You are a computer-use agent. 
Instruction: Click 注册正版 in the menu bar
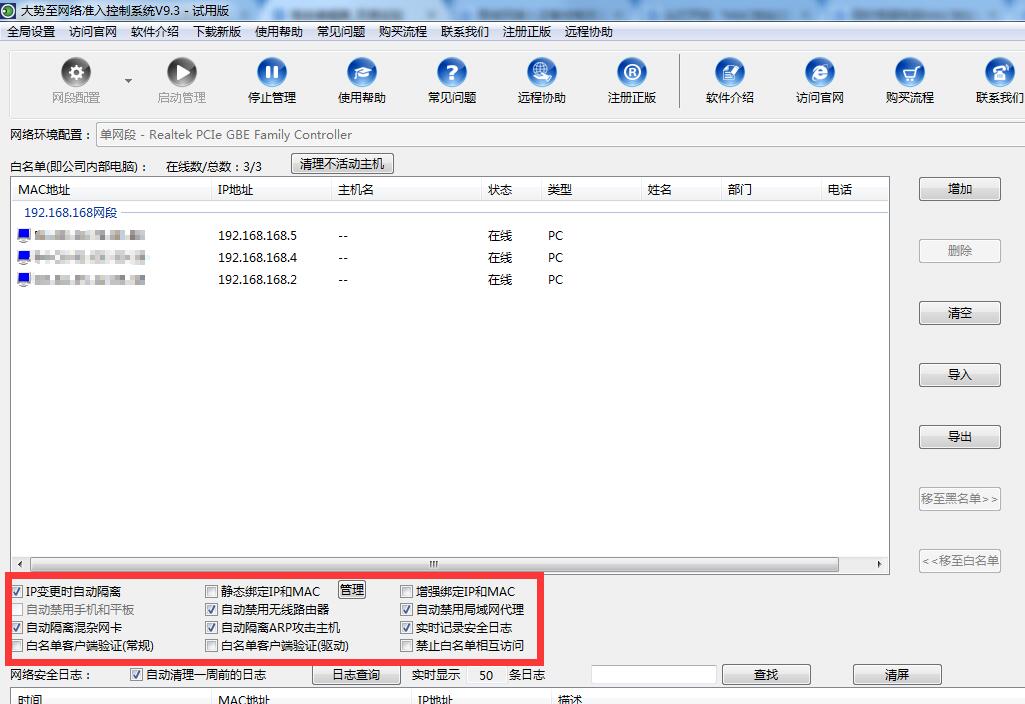527,31
